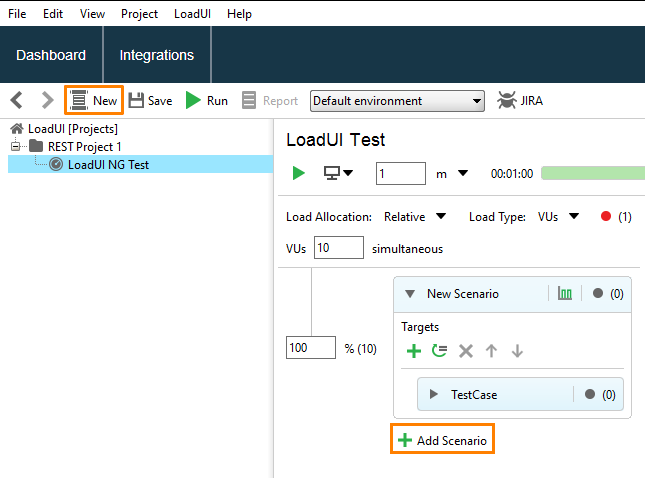The image size is (645, 478).
Task: Click the home icon of LoadUI Projects
Action: click(x=16, y=129)
